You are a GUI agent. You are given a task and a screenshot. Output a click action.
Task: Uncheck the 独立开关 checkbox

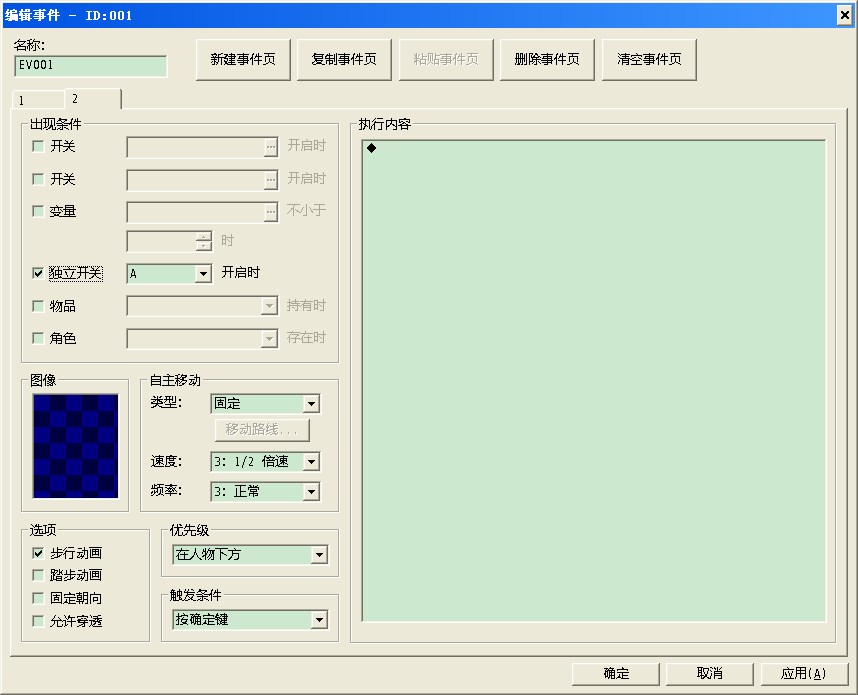pyautogui.click(x=38, y=273)
